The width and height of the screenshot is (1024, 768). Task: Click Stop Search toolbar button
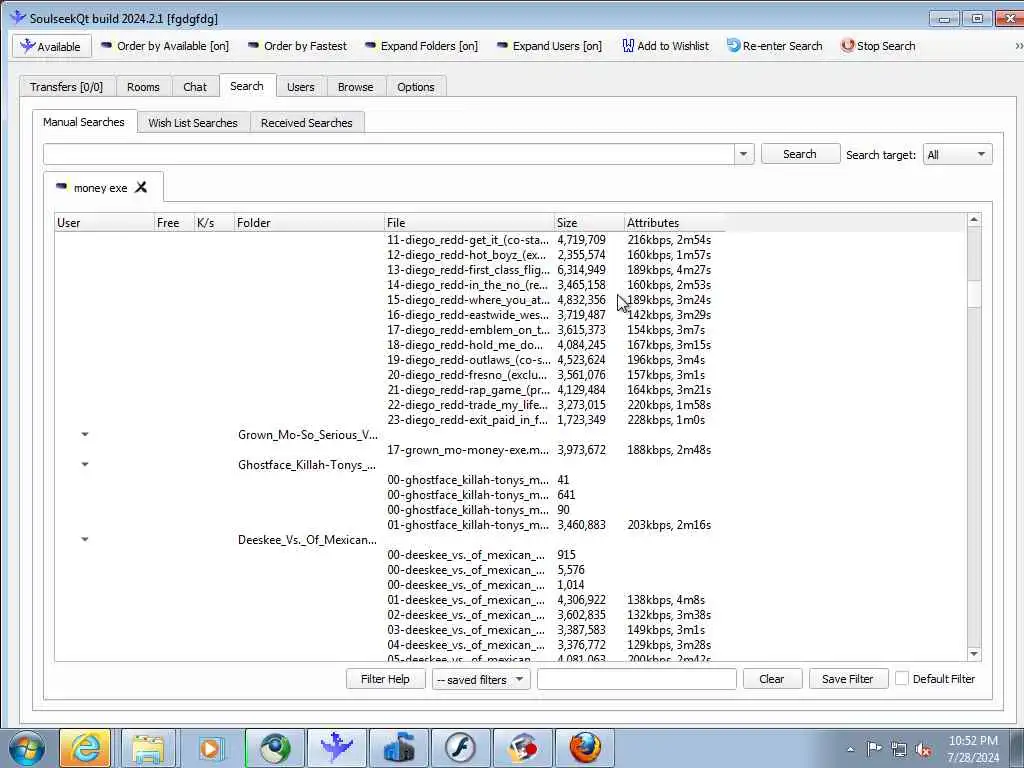pos(878,46)
